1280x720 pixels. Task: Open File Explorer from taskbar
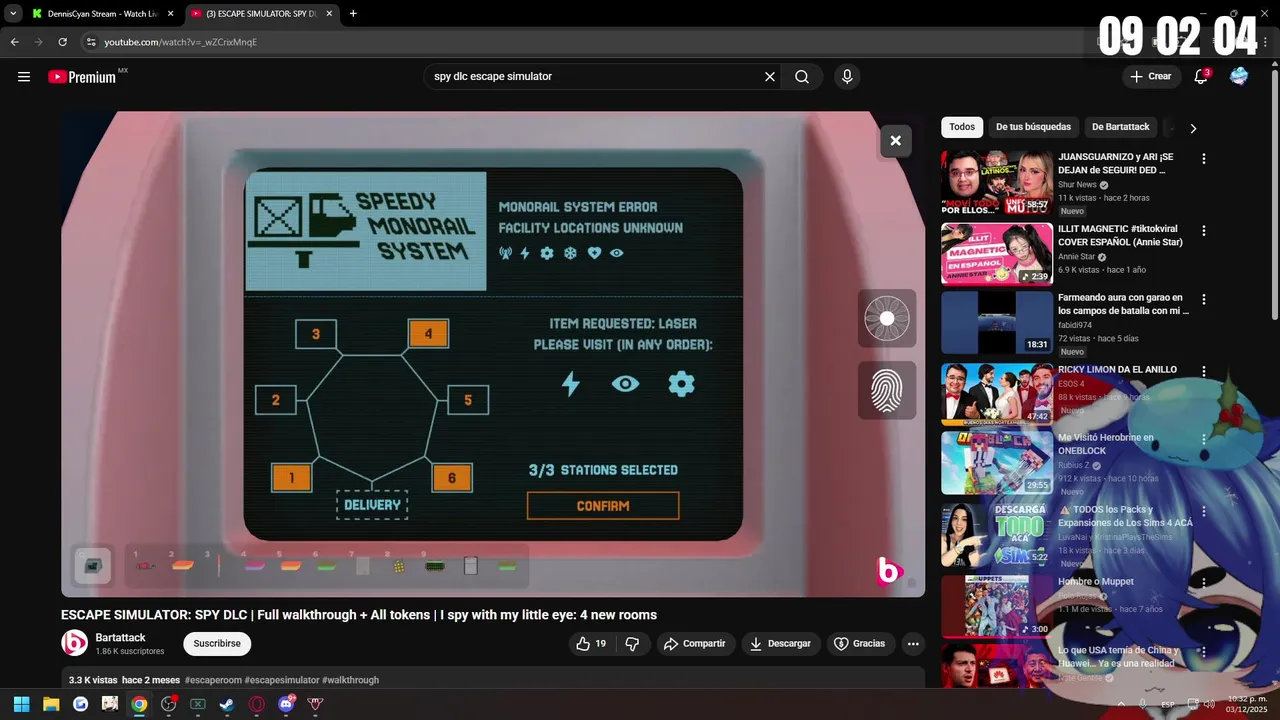(51, 704)
